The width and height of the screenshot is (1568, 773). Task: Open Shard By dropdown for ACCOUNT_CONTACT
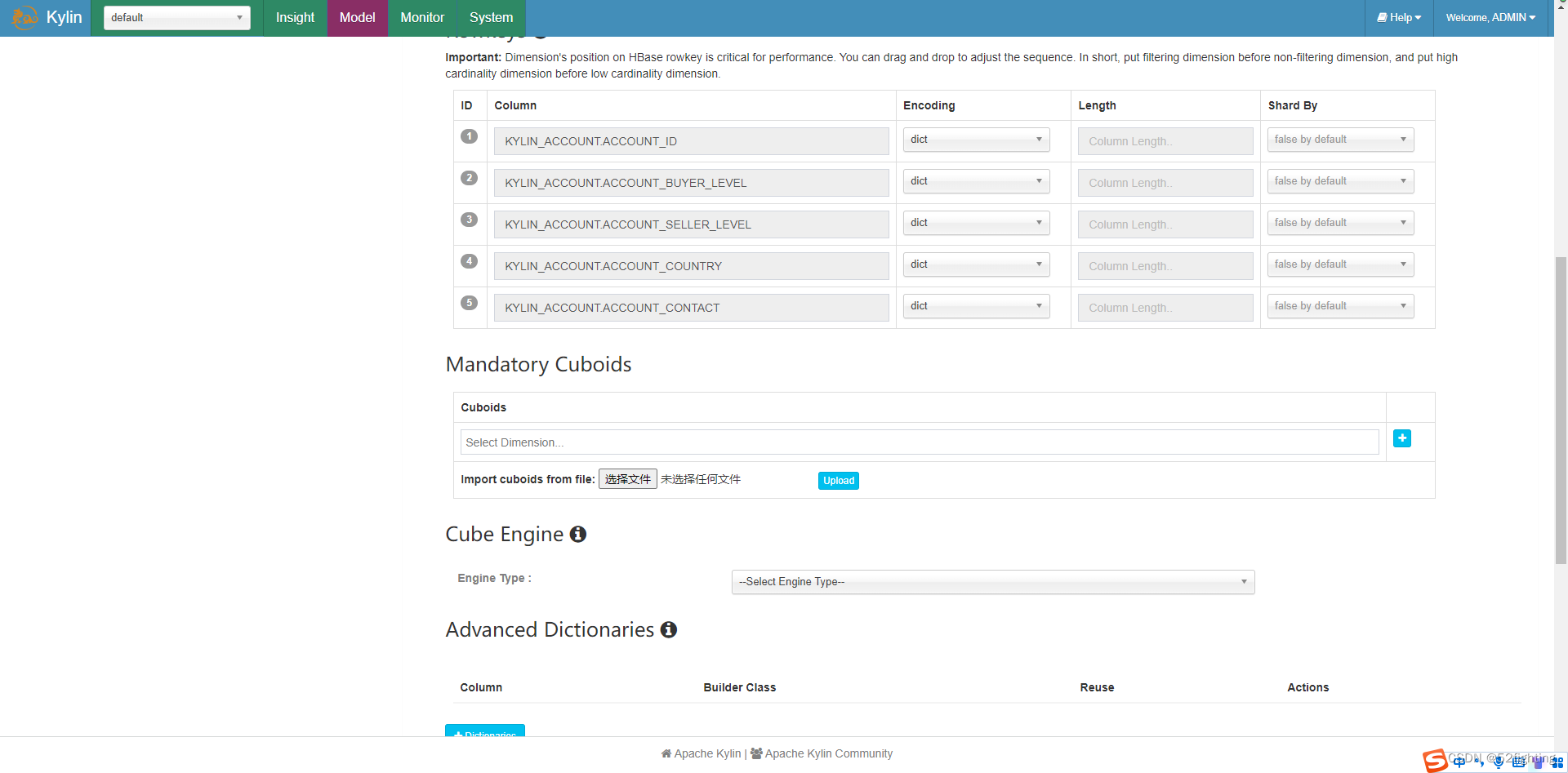point(1340,306)
